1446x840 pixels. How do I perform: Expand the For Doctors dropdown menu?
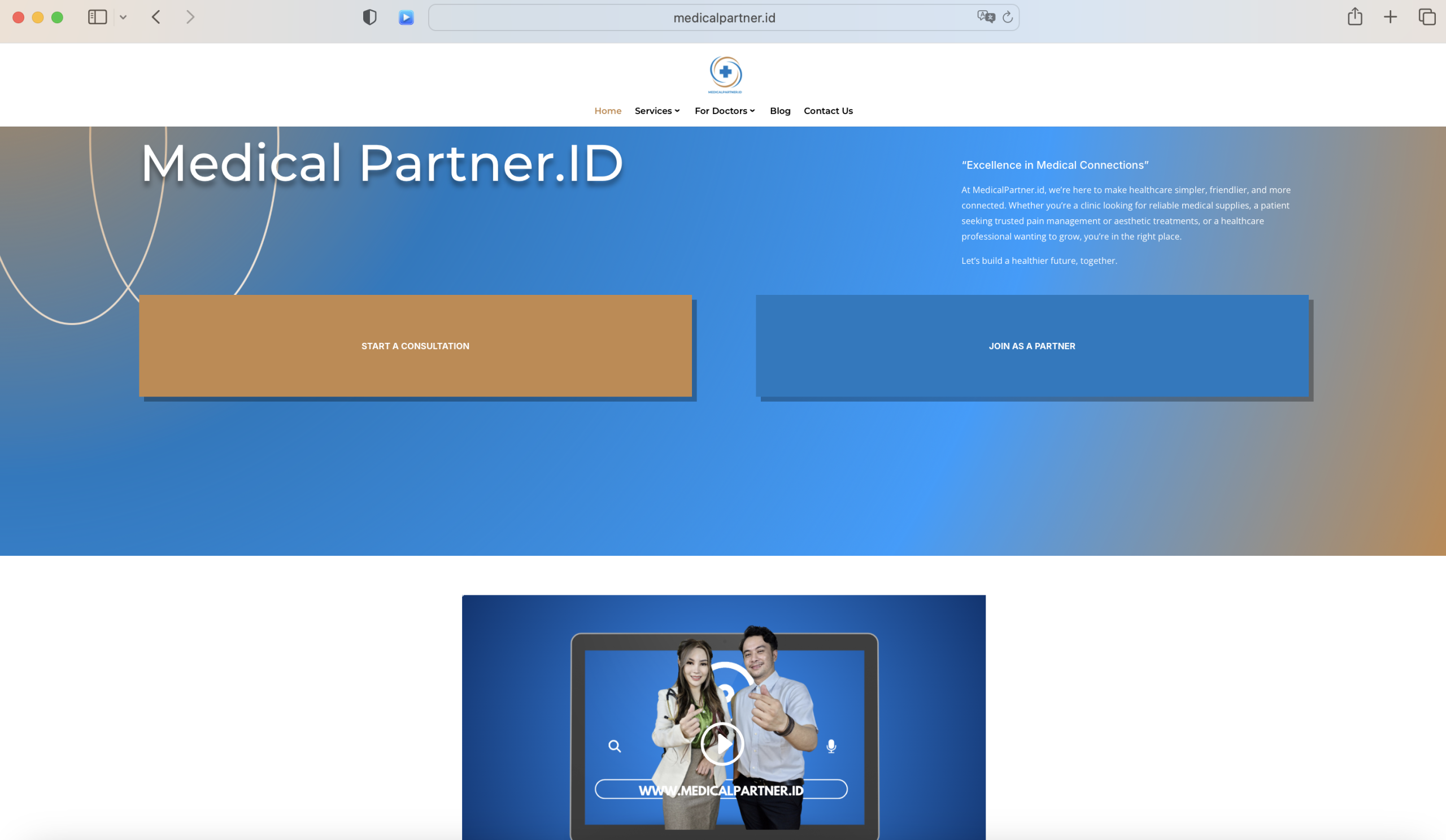pyautogui.click(x=725, y=111)
